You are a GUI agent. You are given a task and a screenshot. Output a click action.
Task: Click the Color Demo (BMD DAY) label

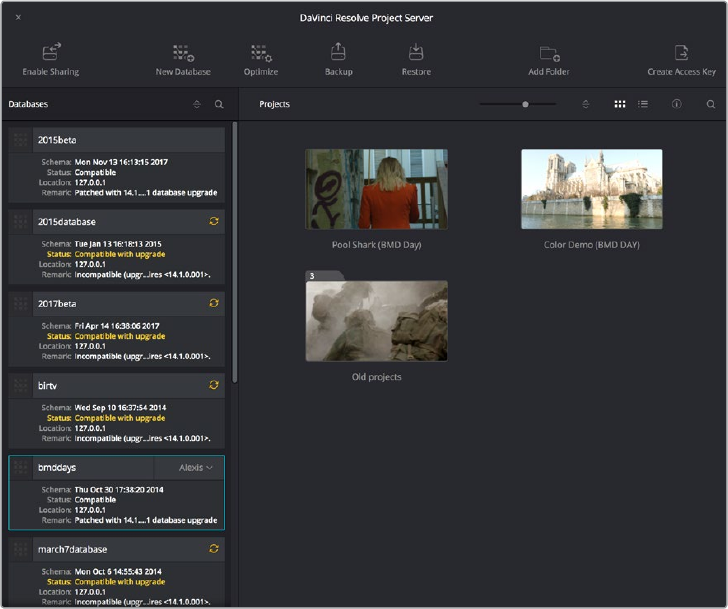click(x=592, y=245)
